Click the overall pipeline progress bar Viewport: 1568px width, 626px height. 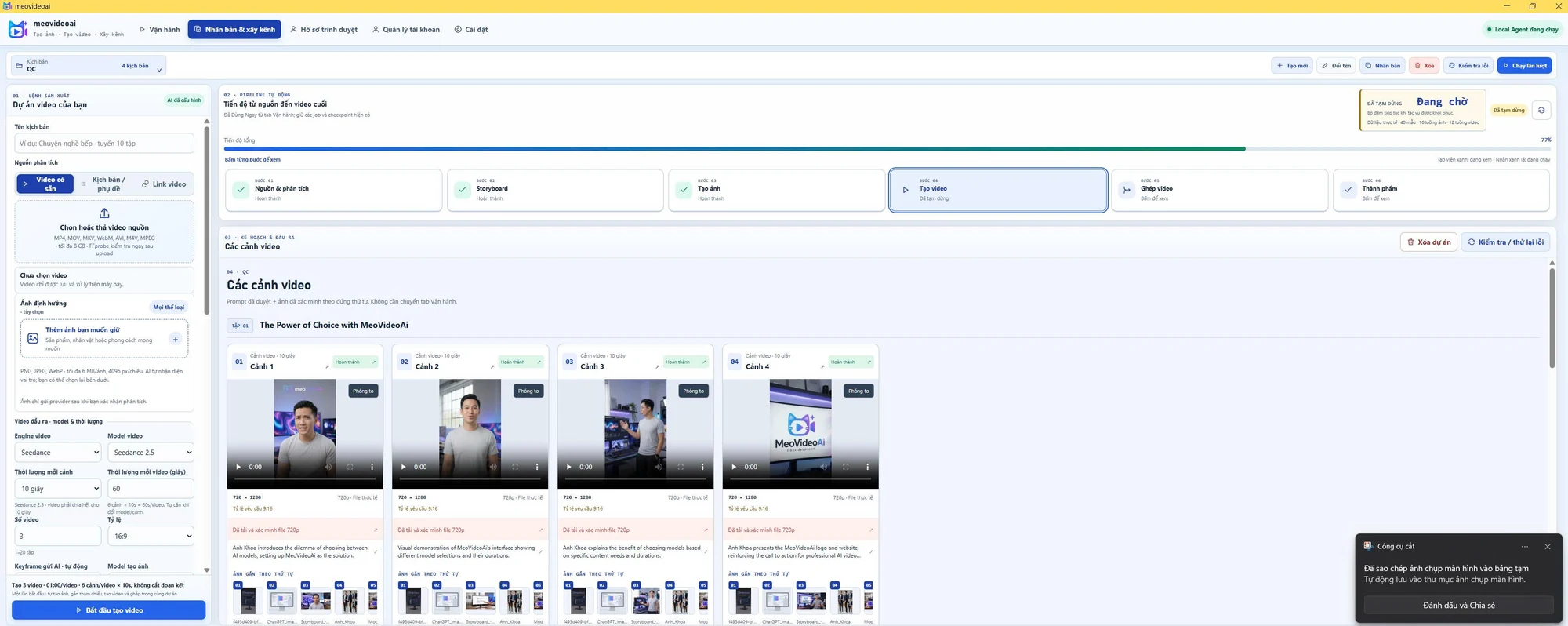pyautogui.click(x=887, y=148)
